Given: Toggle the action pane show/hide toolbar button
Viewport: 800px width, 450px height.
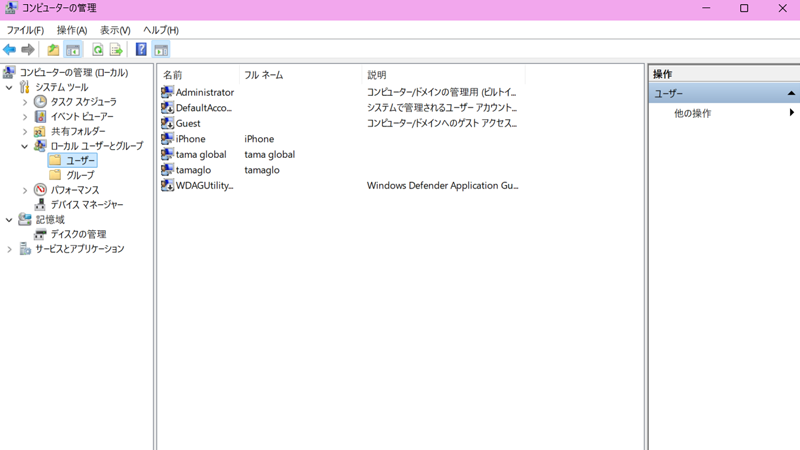Looking at the screenshot, I should [161, 50].
